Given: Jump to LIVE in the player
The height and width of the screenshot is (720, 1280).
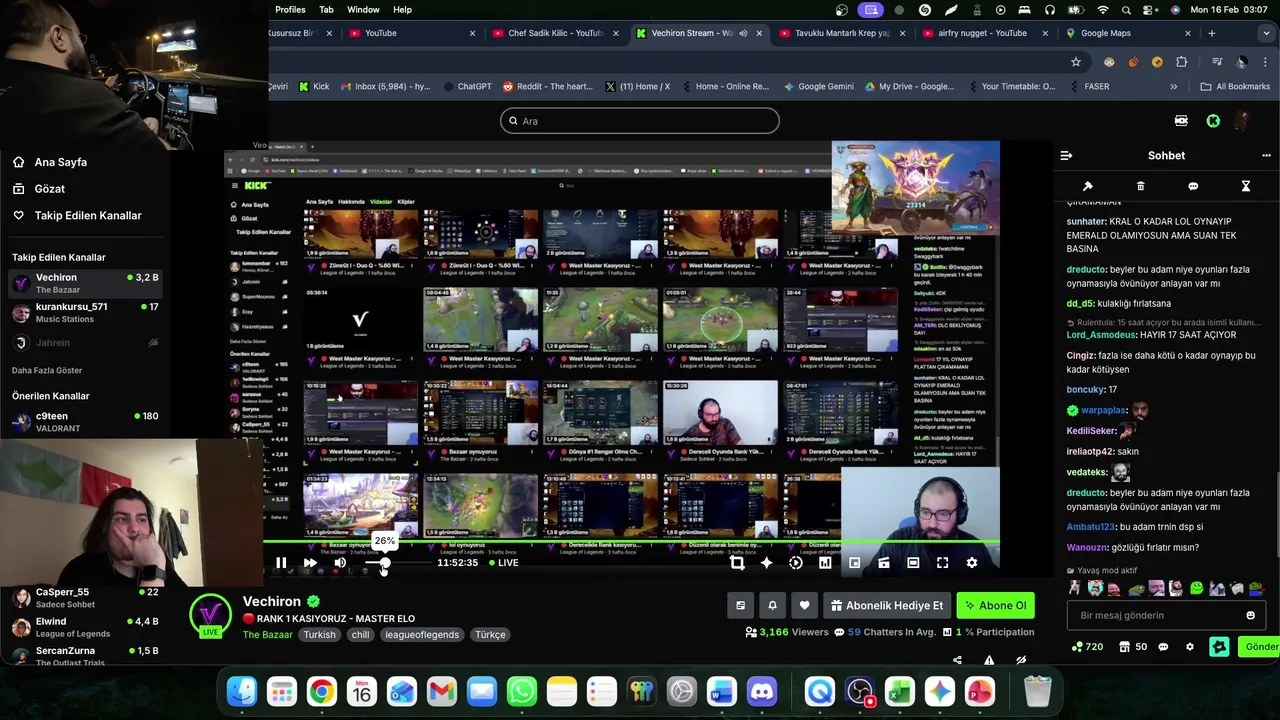Looking at the screenshot, I should click(x=503, y=563).
